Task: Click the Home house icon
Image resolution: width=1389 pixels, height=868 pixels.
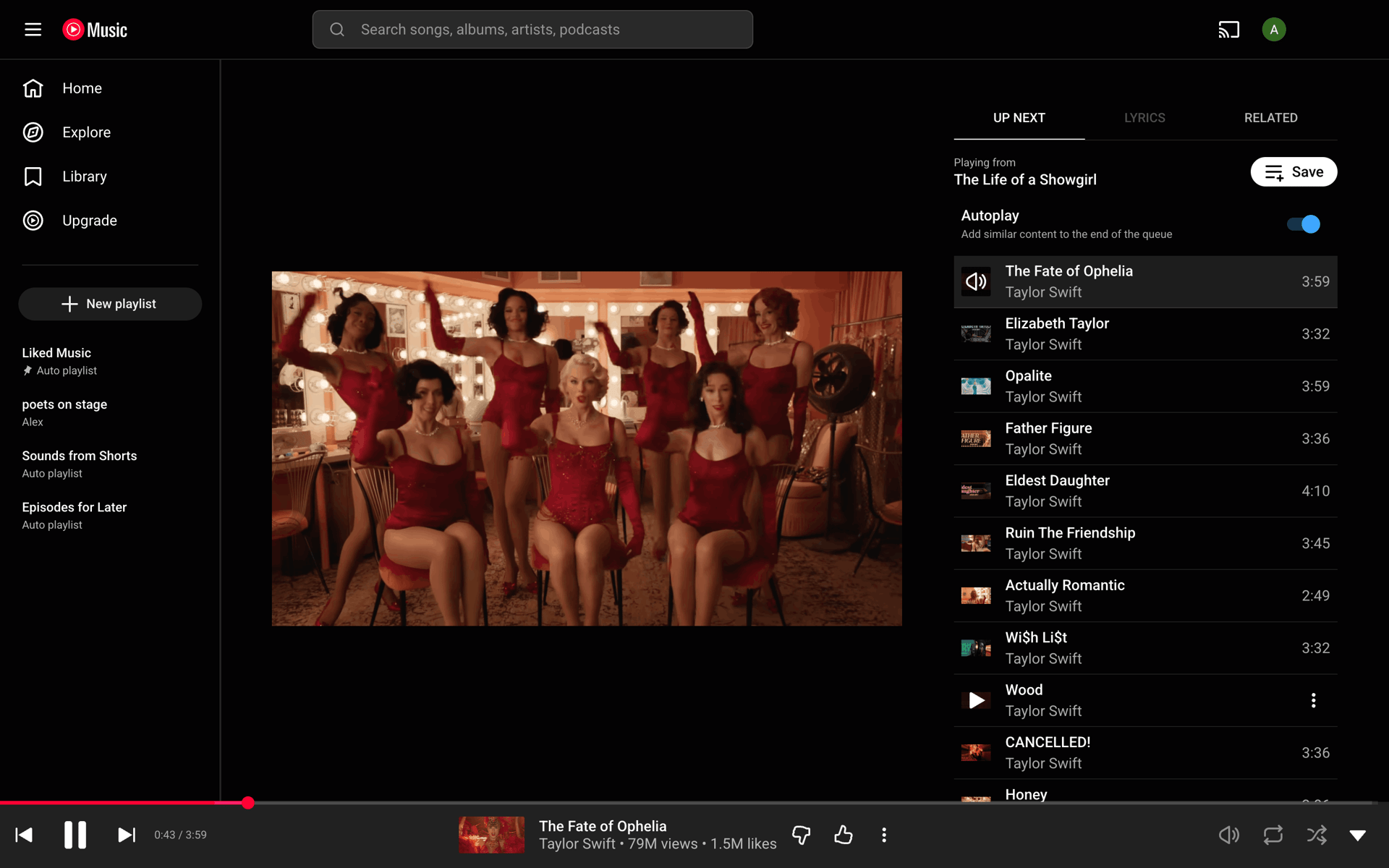Action: (33, 88)
